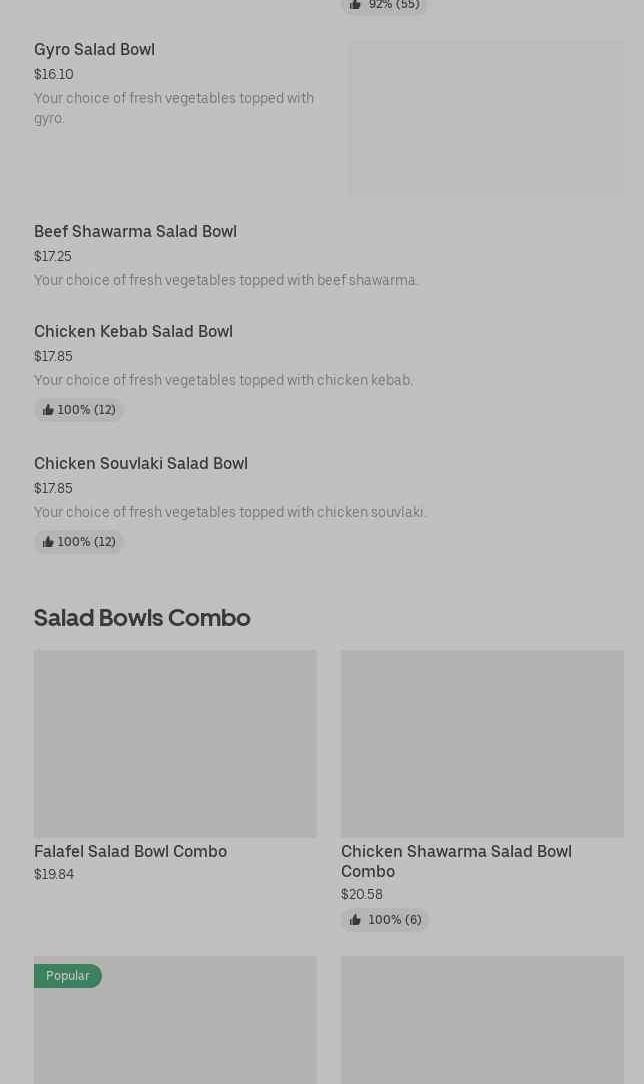Click the 92% (55) thumbs-up rating
Image resolution: width=644 pixels, height=1084 pixels.
(384, 5)
